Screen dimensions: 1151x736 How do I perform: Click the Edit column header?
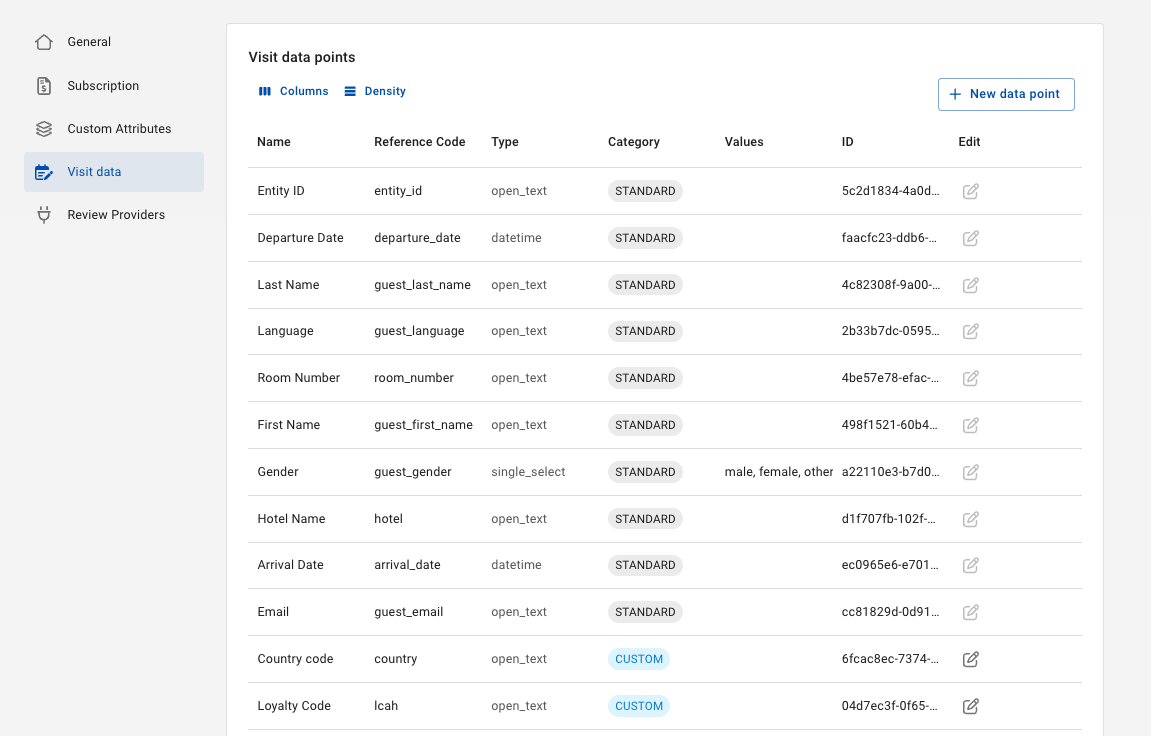pyautogui.click(x=969, y=142)
